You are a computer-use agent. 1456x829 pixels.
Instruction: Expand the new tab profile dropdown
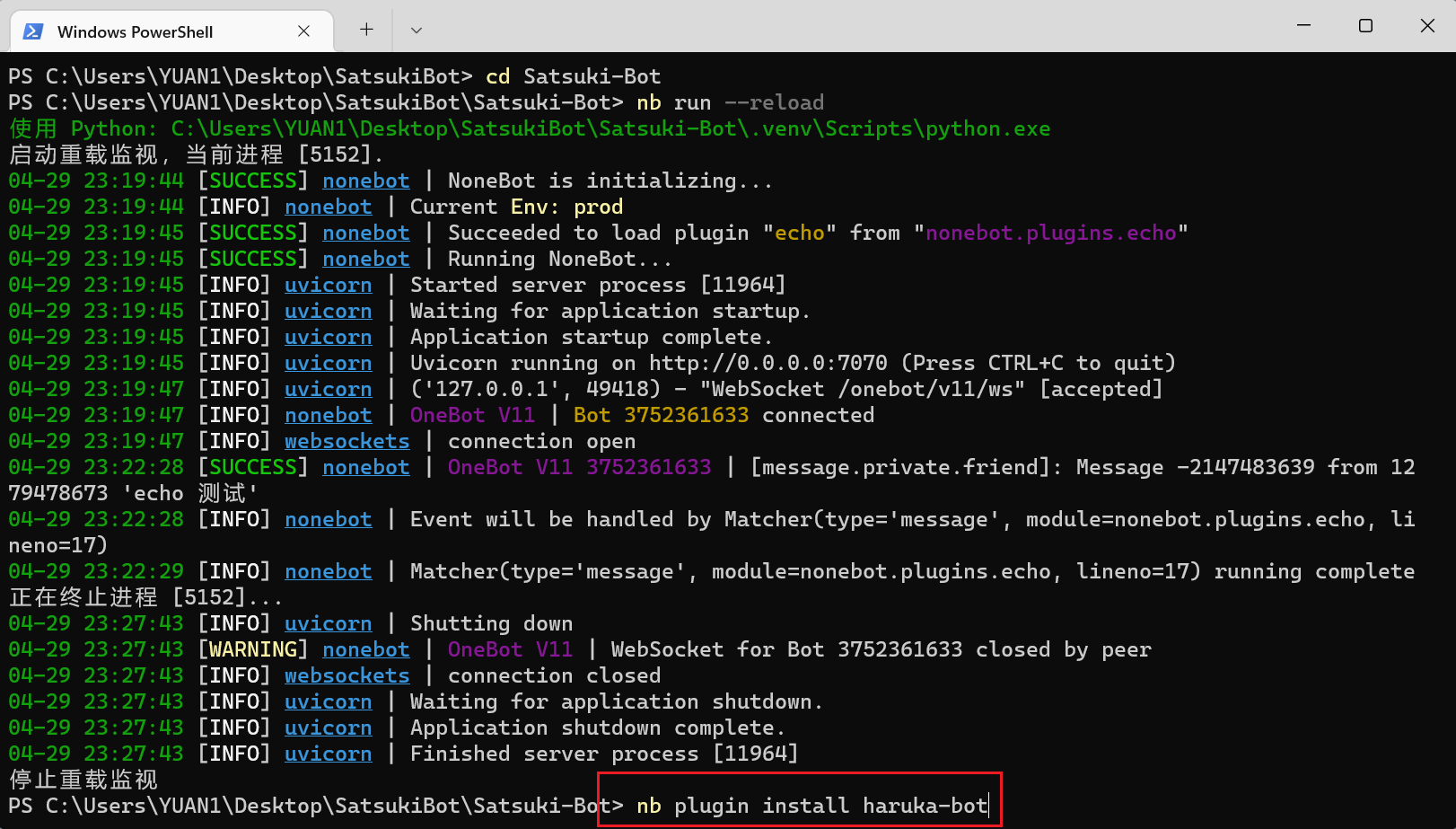coord(416,30)
